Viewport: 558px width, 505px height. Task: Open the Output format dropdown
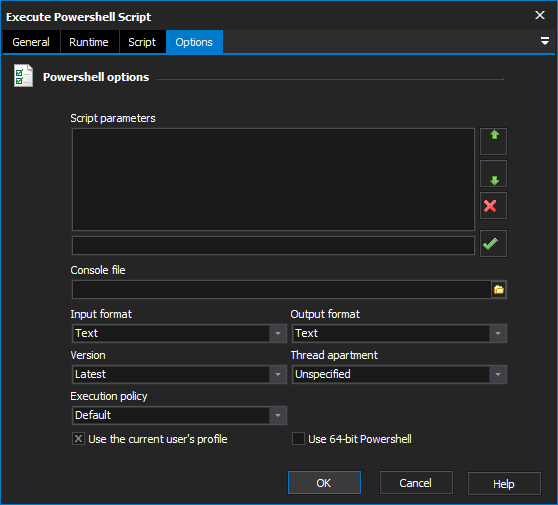pos(399,333)
